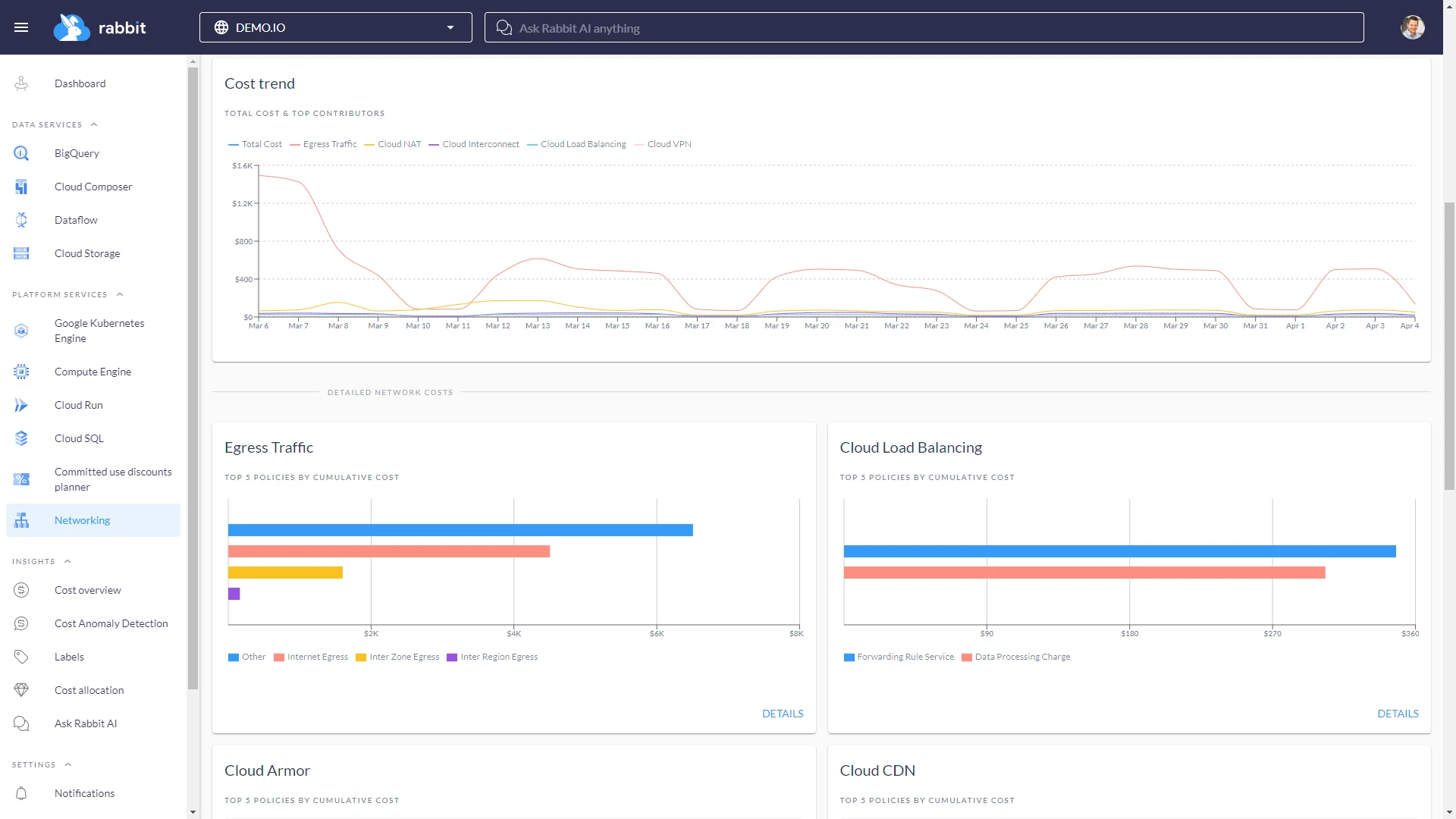Screen dimensions: 1456x819
Task: Collapse the INSIGHTS section
Action: coord(67,561)
